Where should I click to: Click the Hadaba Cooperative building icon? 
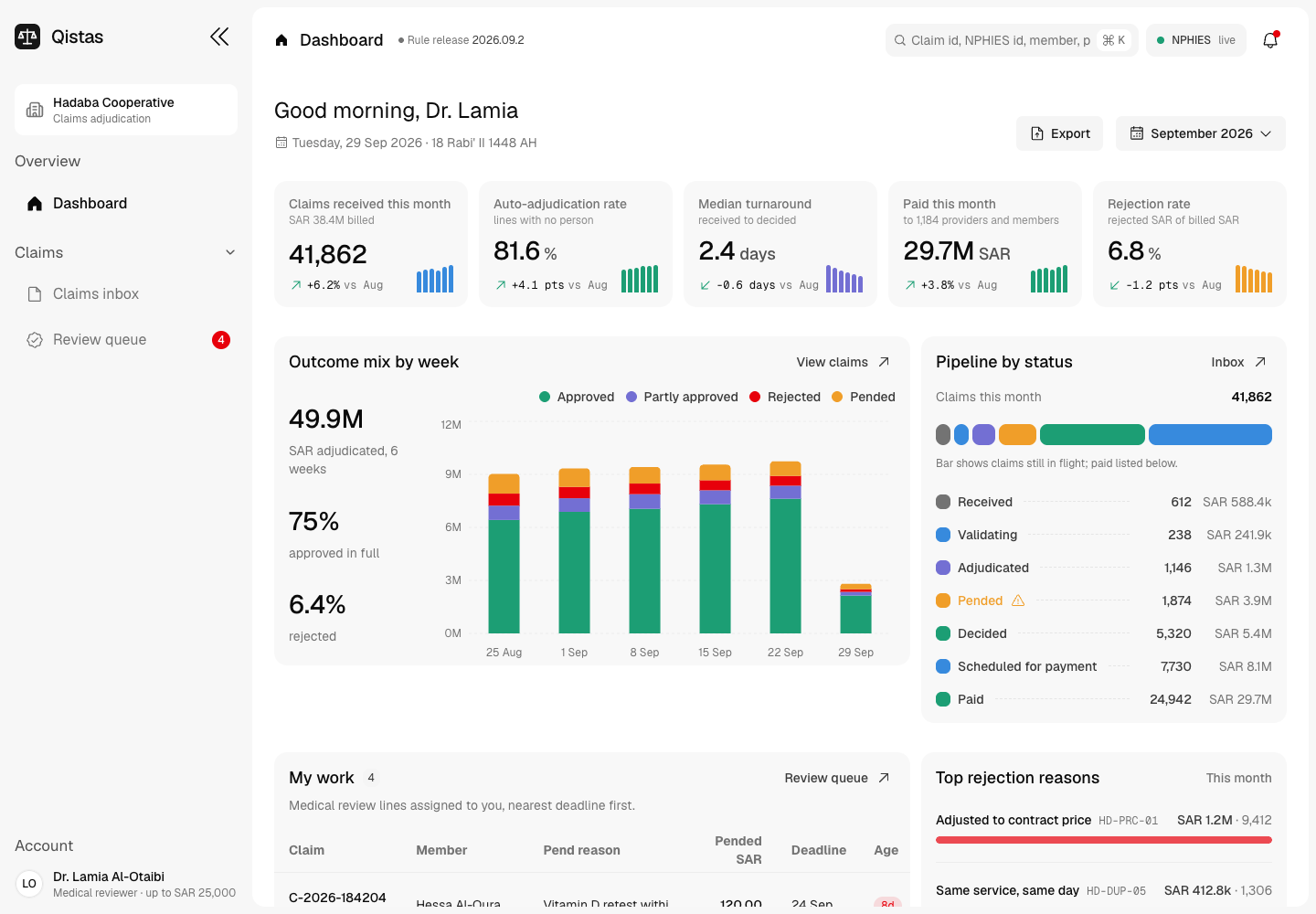click(x=35, y=110)
